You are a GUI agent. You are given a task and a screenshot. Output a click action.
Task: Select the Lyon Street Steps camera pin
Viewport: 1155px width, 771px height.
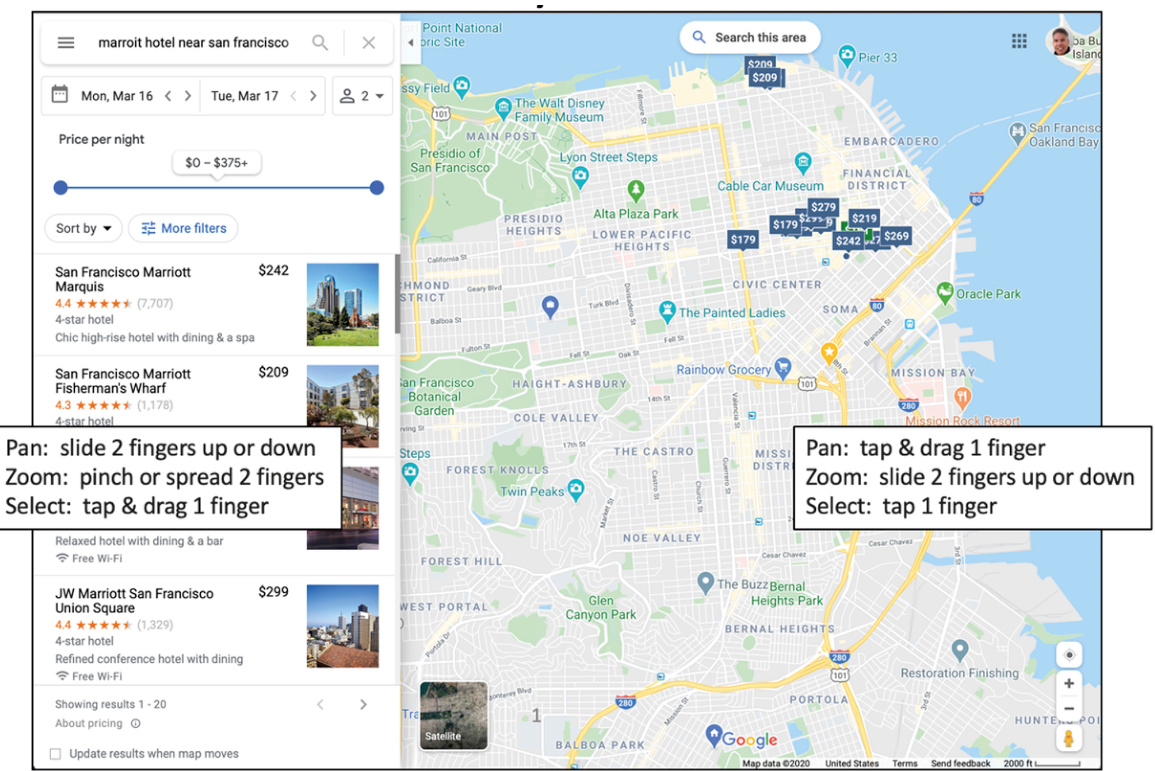pos(580,177)
